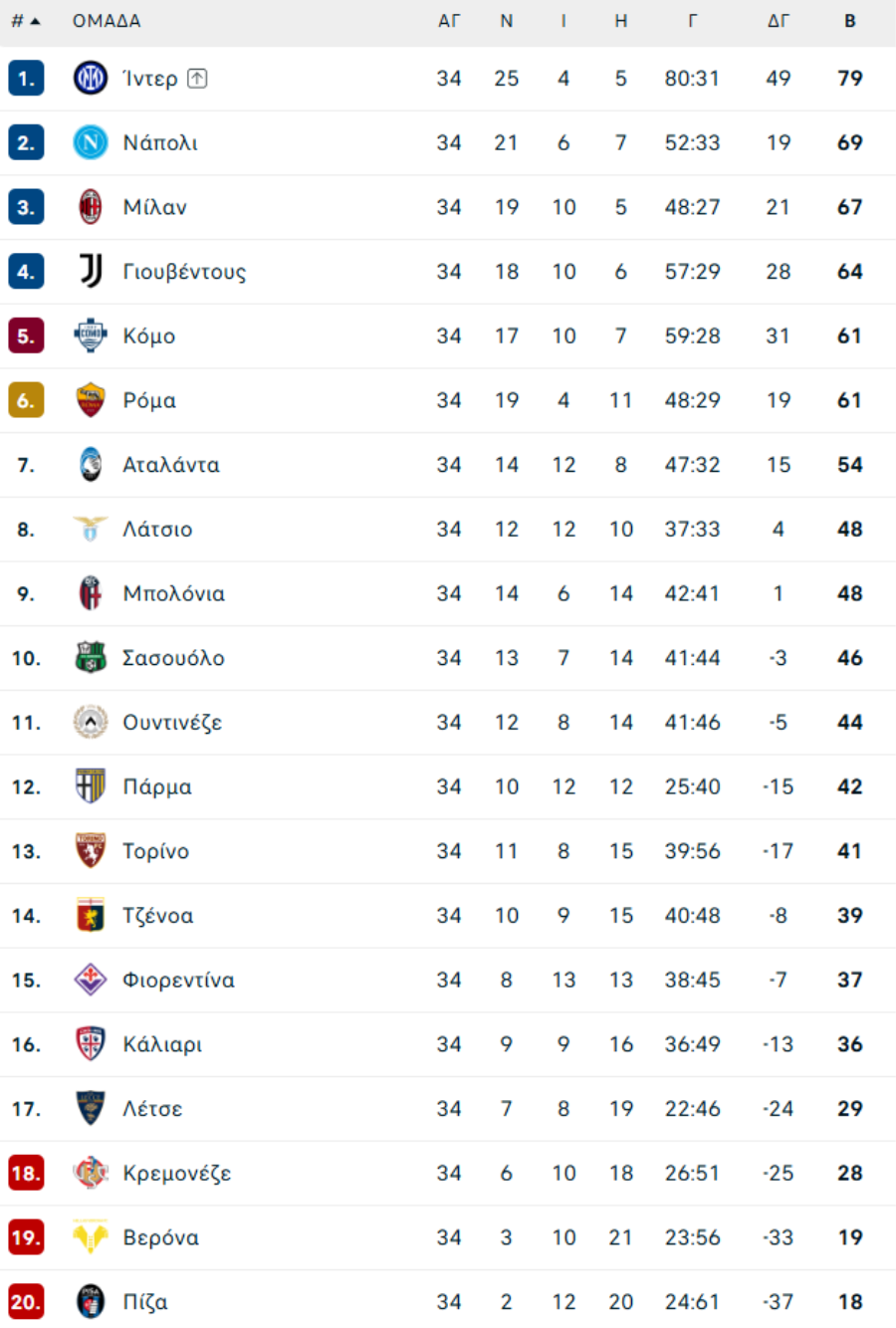Viewport: 896px width, 1328px height.
Task: Click the blue position 1 badge
Action: point(26,79)
